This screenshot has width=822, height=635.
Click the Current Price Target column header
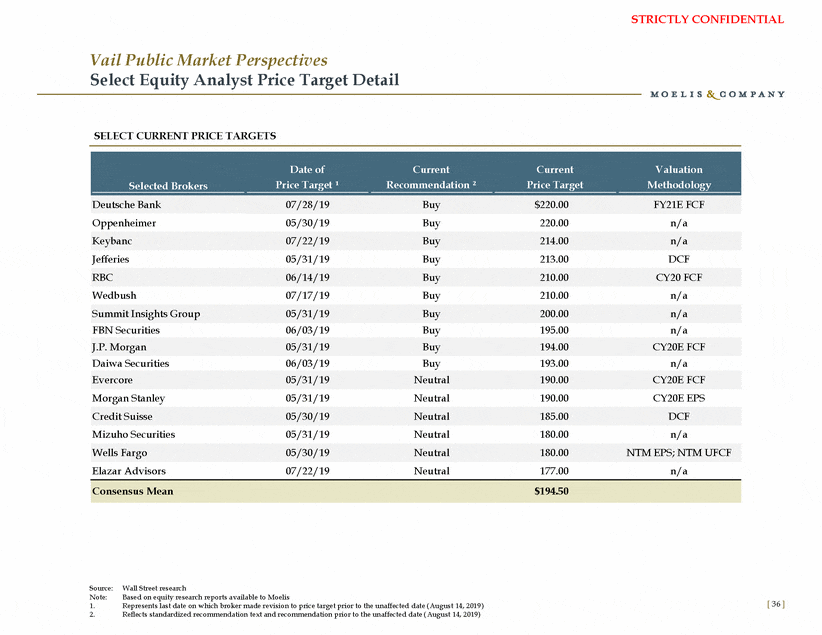tap(555, 177)
